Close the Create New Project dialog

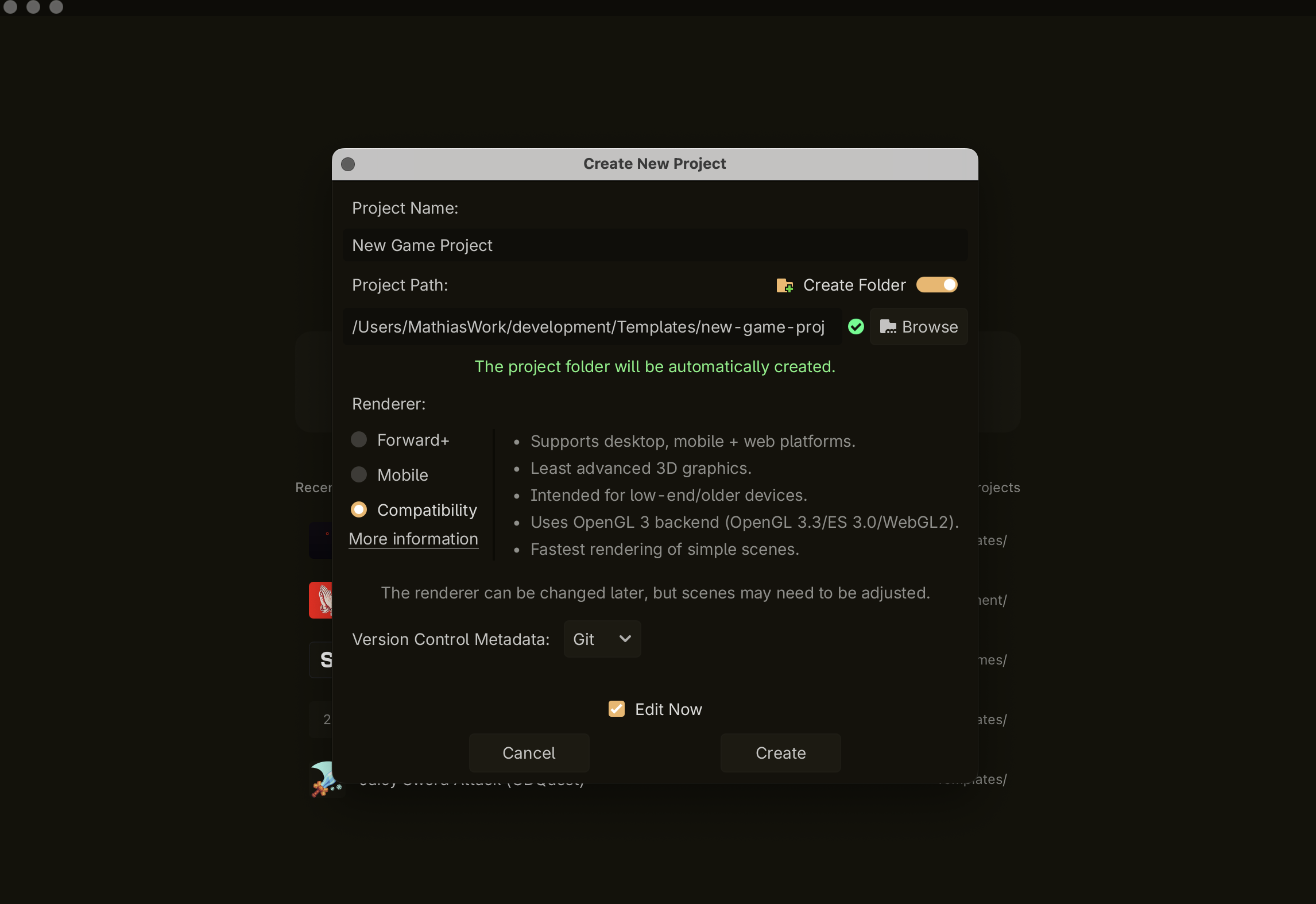coord(348,164)
